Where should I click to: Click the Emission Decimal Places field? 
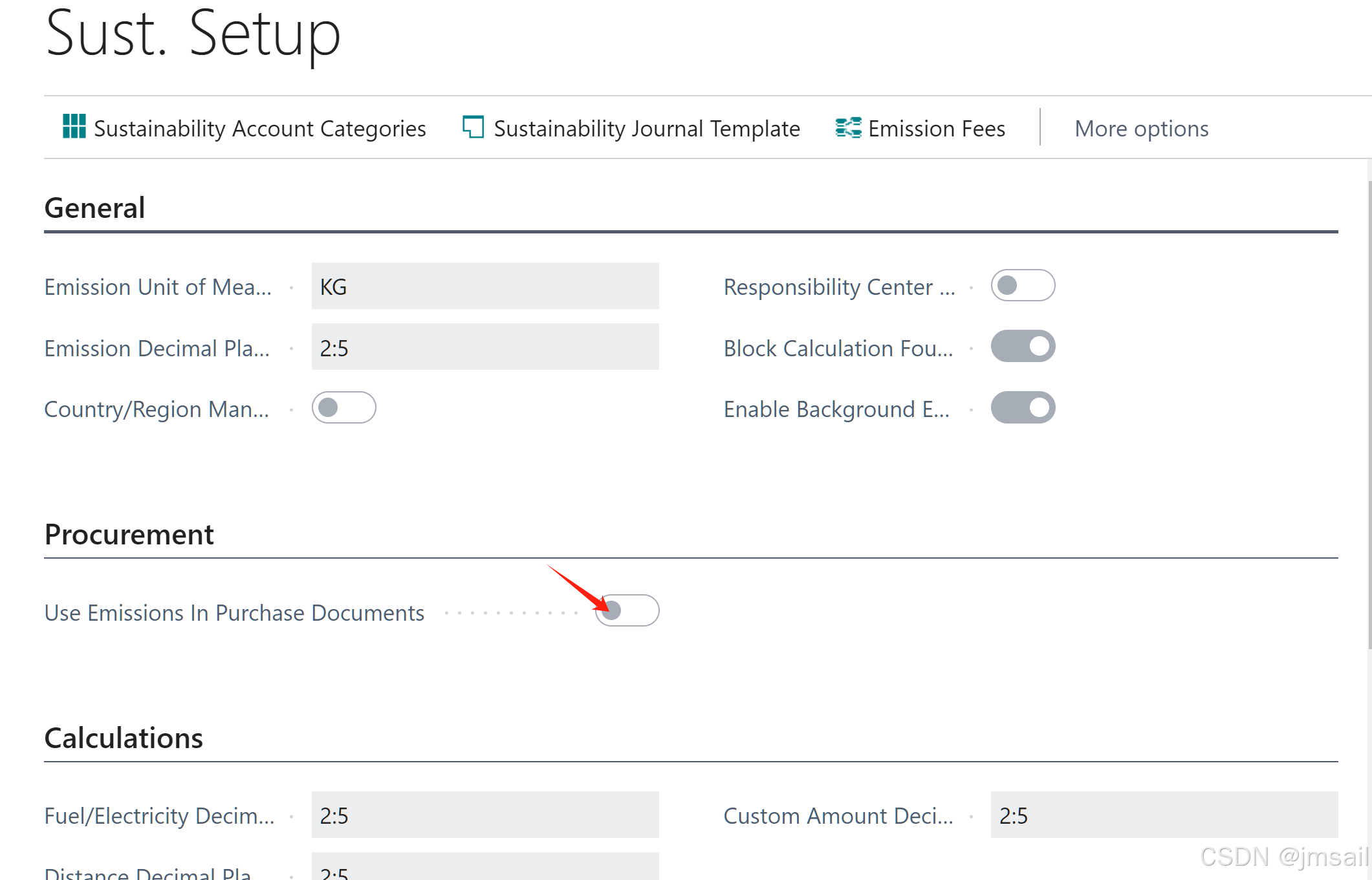[485, 347]
